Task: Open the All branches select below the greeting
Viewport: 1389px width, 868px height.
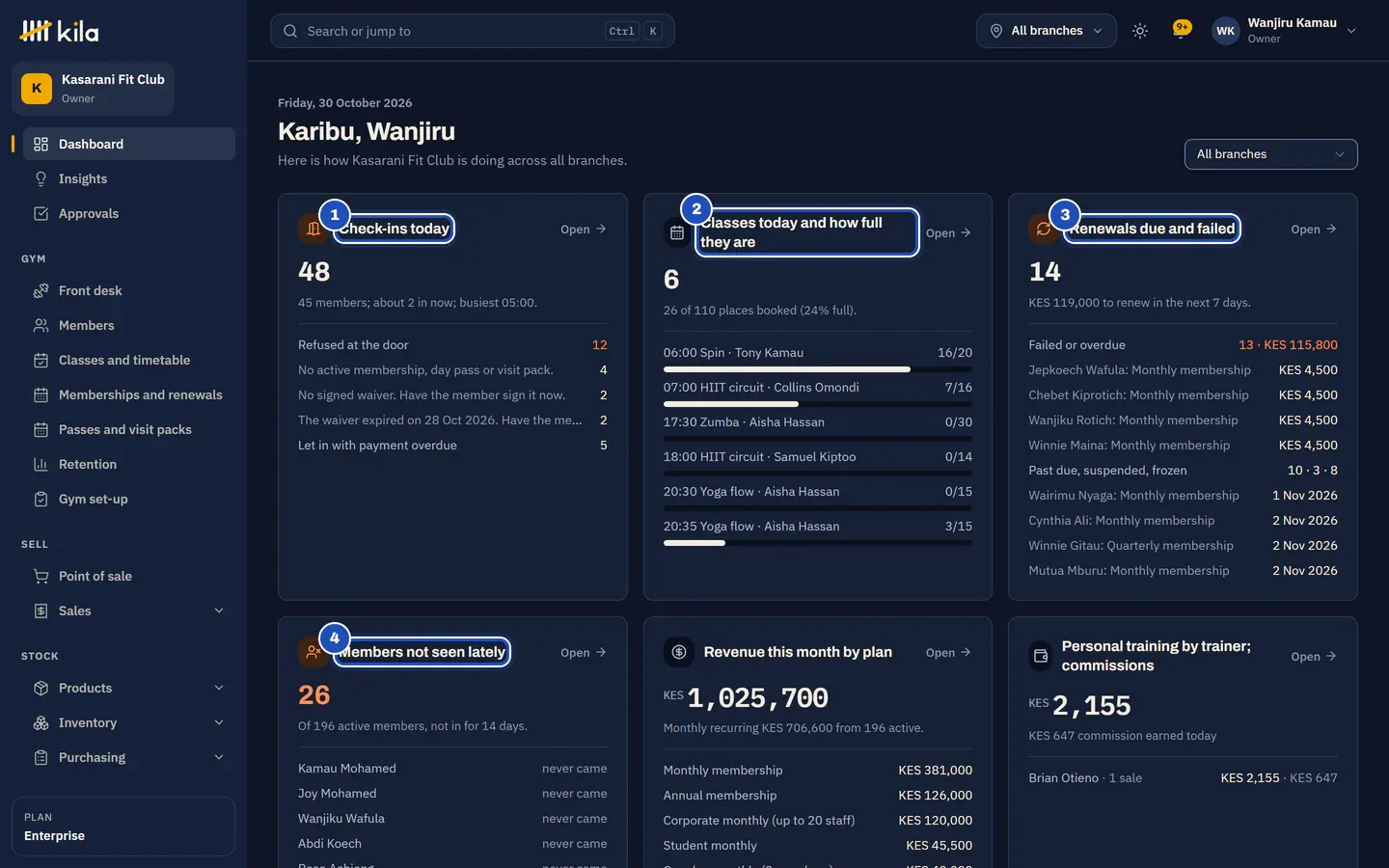Action: tap(1270, 154)
